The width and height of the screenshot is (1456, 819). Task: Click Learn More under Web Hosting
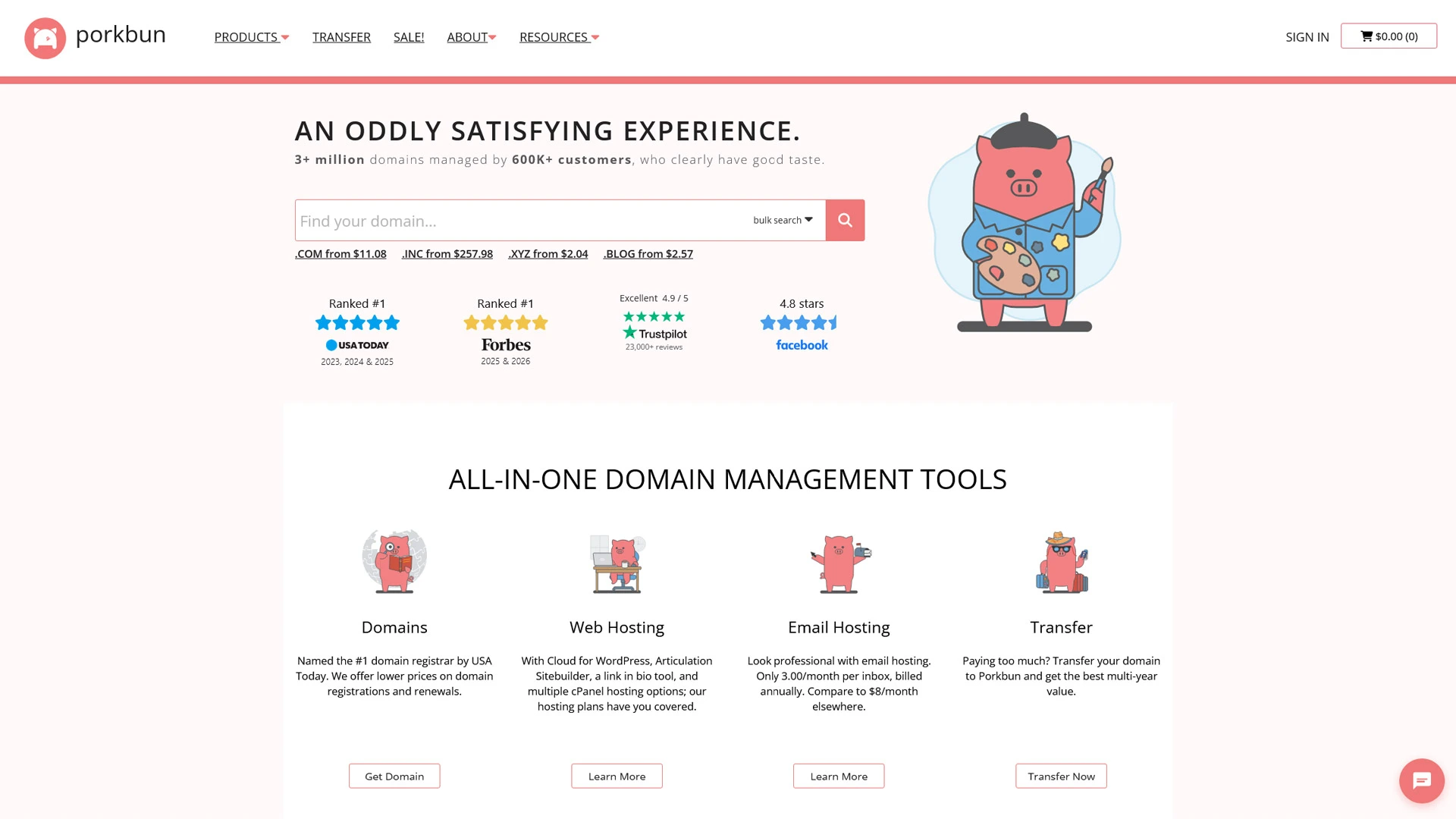click(617, 776)
